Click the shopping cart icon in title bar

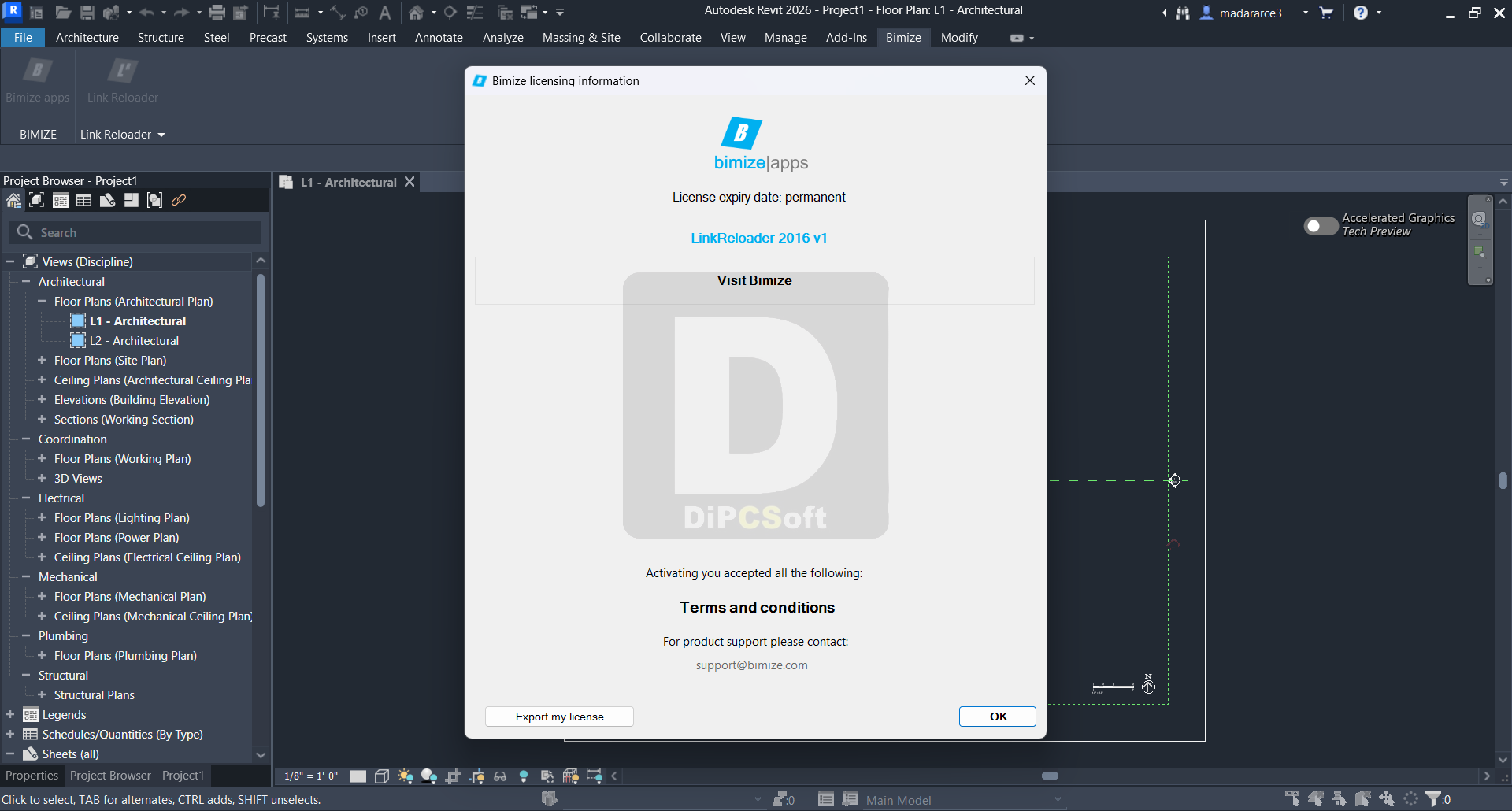[1326, 13]
